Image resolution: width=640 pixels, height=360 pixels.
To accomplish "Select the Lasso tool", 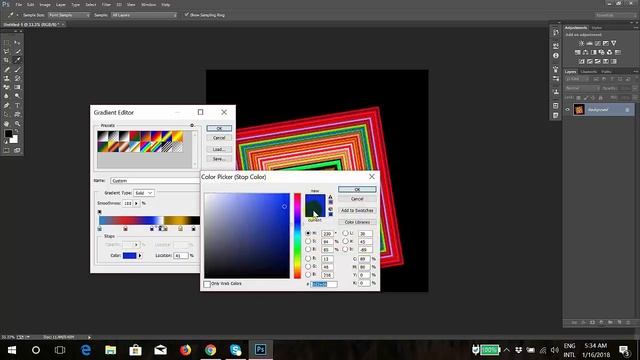I will (x=7, y=51).
